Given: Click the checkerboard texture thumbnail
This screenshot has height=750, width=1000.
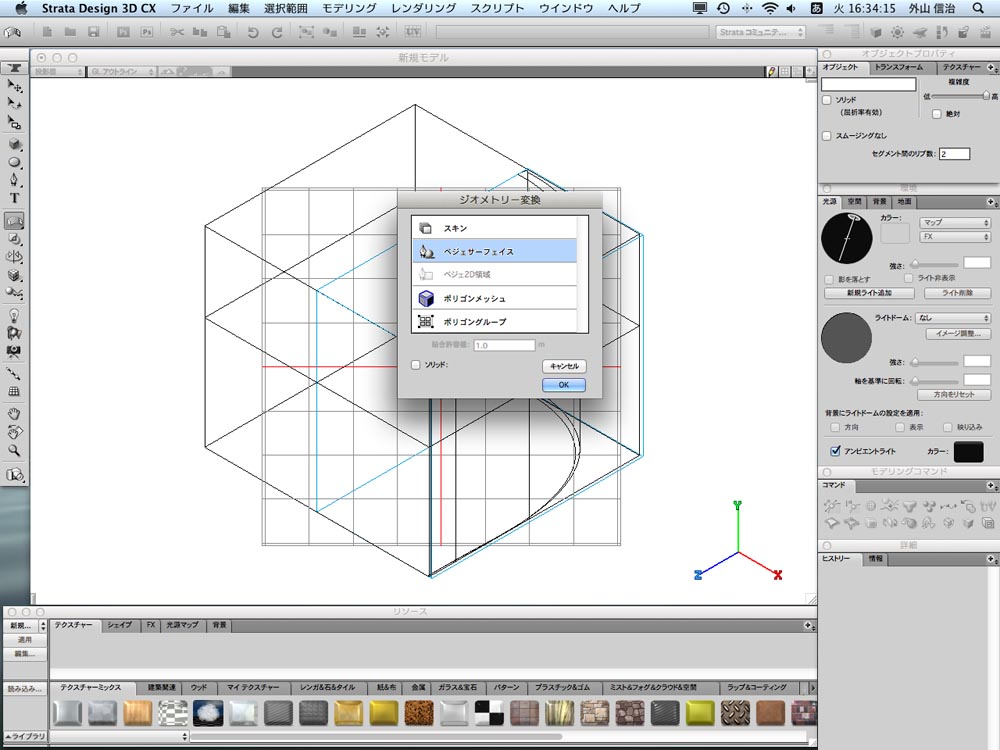Looking at the screenshot, I should pyautogui.click(x=489, y=713).
